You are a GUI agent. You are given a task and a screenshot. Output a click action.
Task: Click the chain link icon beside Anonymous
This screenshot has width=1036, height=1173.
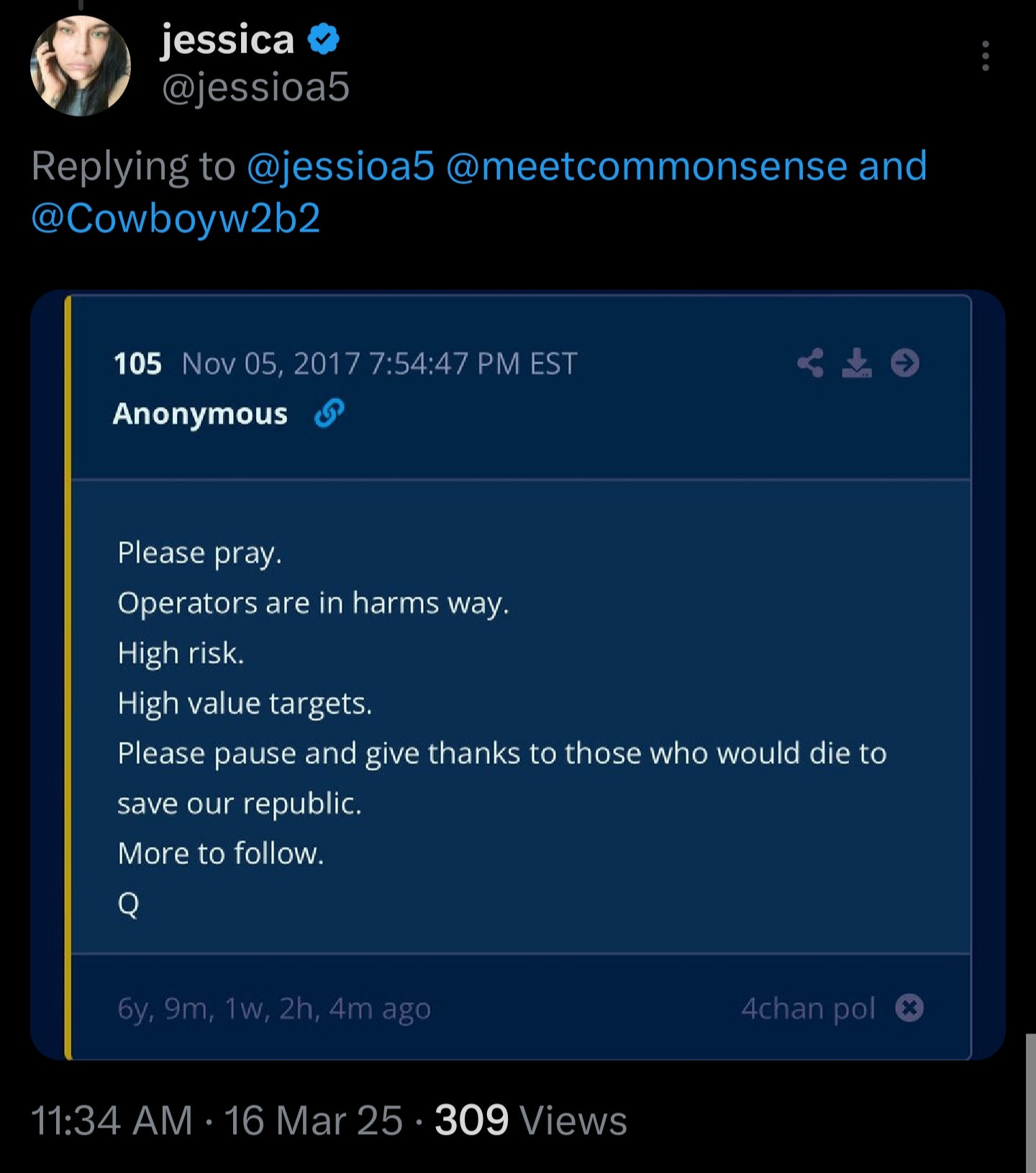pos(329,414)
